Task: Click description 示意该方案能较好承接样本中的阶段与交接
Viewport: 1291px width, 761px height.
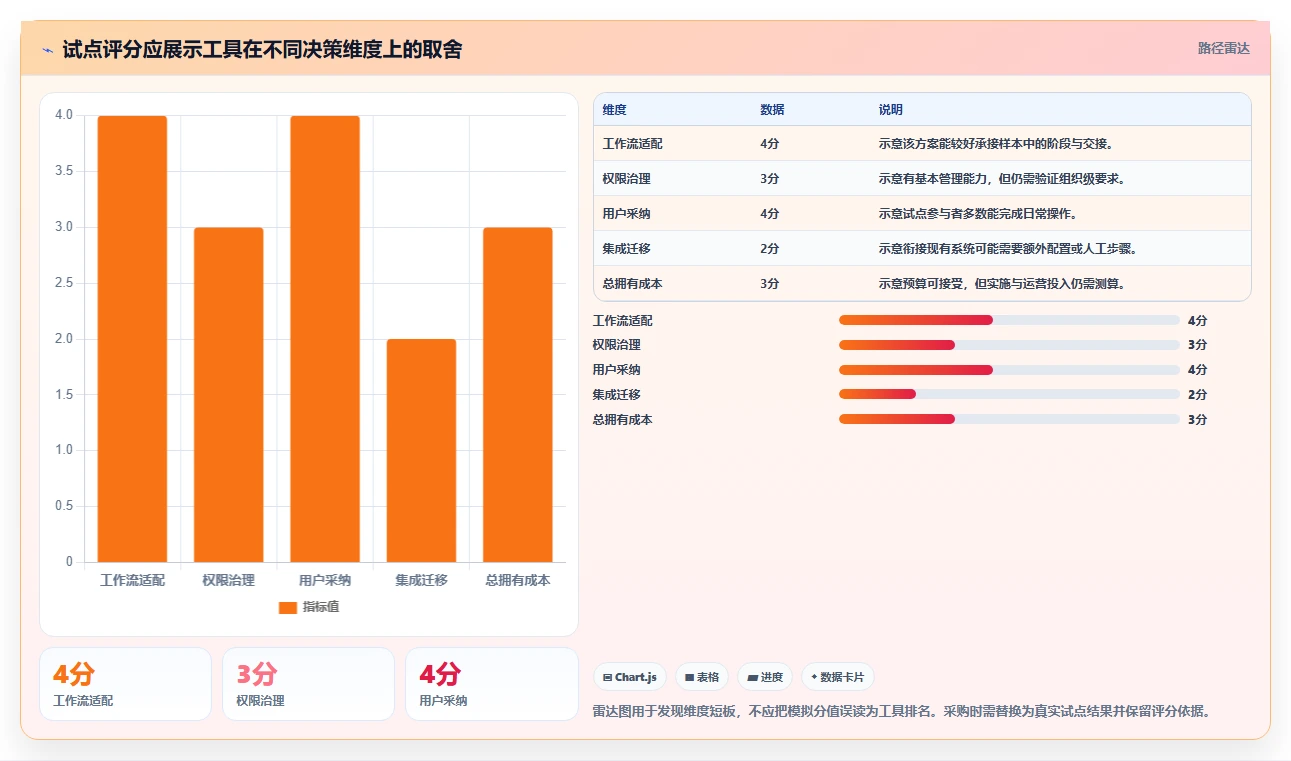Action: (996, 144)
